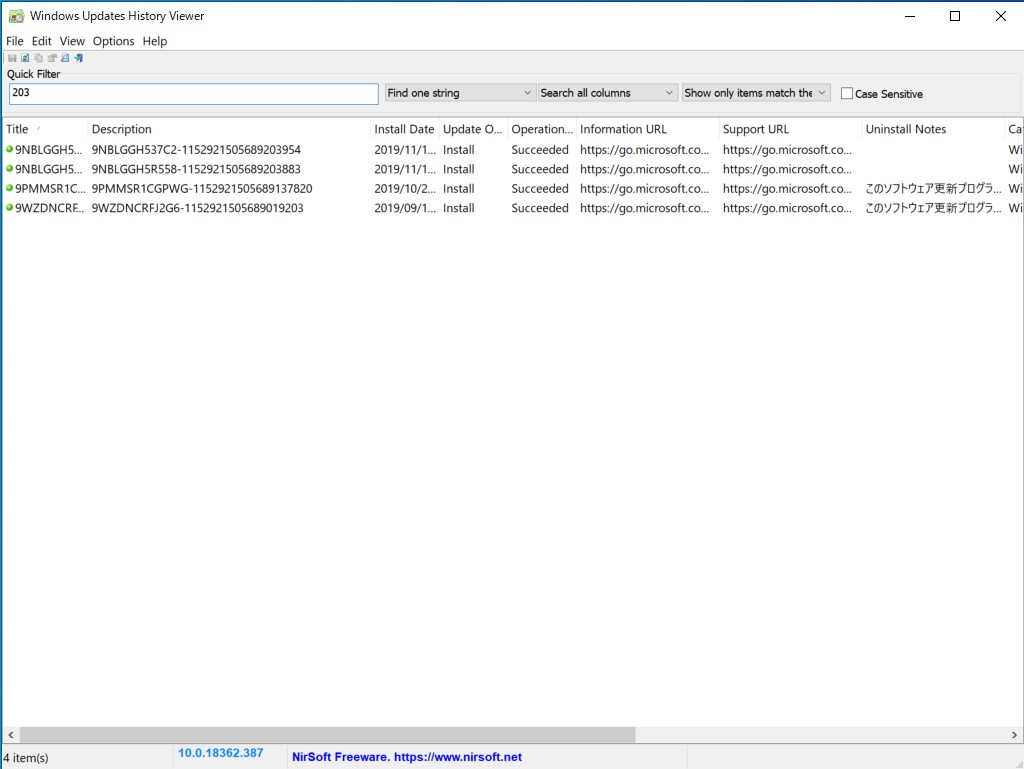Sort by the Install Date column header
This screenshot has height=769, width=1024.
click(x=405, y=129)
